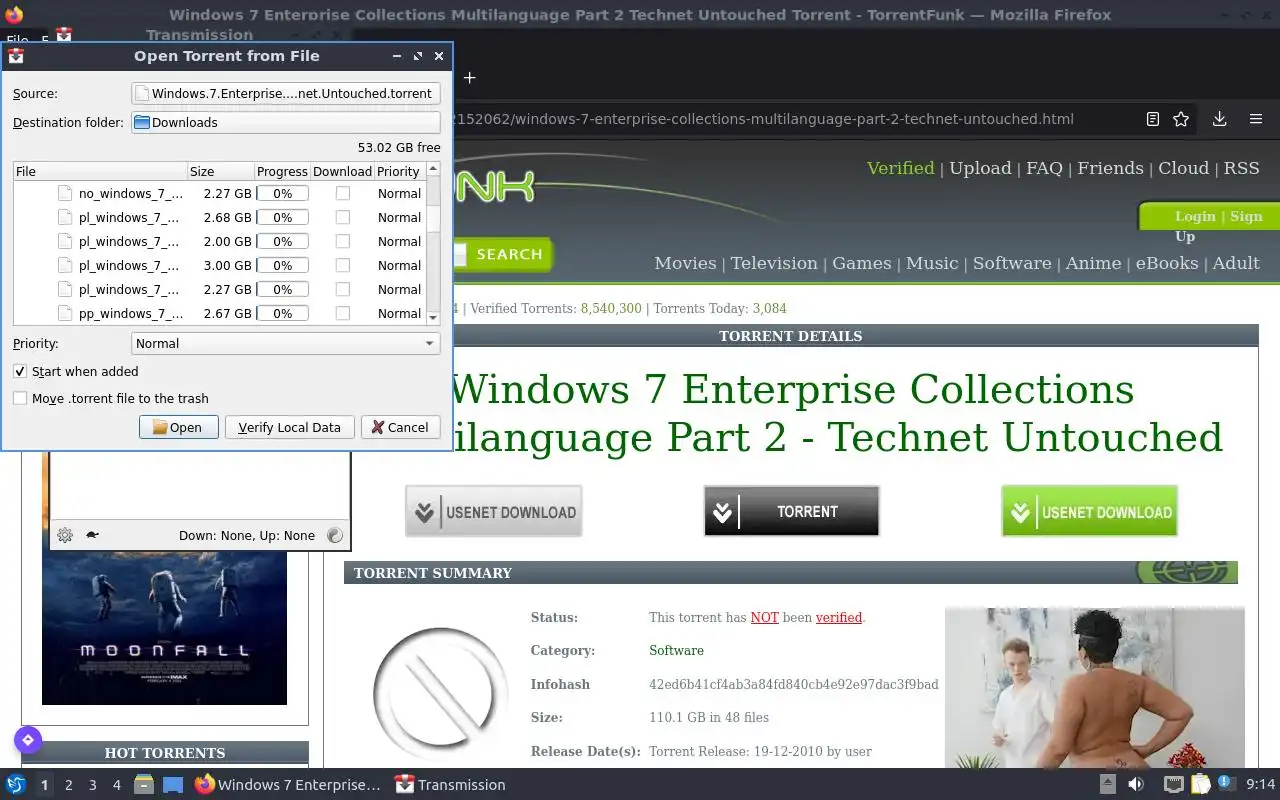Toggle Download checkbox for no_windows_7 file
The image size is (1280, 800).
click(x=343, y=193)
